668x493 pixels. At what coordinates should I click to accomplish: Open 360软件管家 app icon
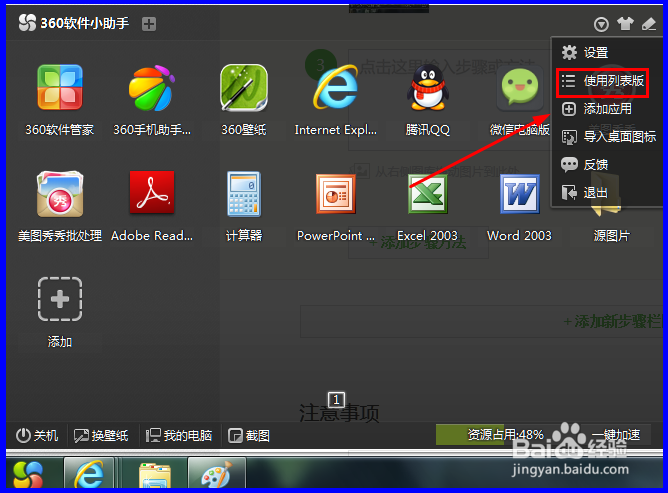click(x=60, y=87)
